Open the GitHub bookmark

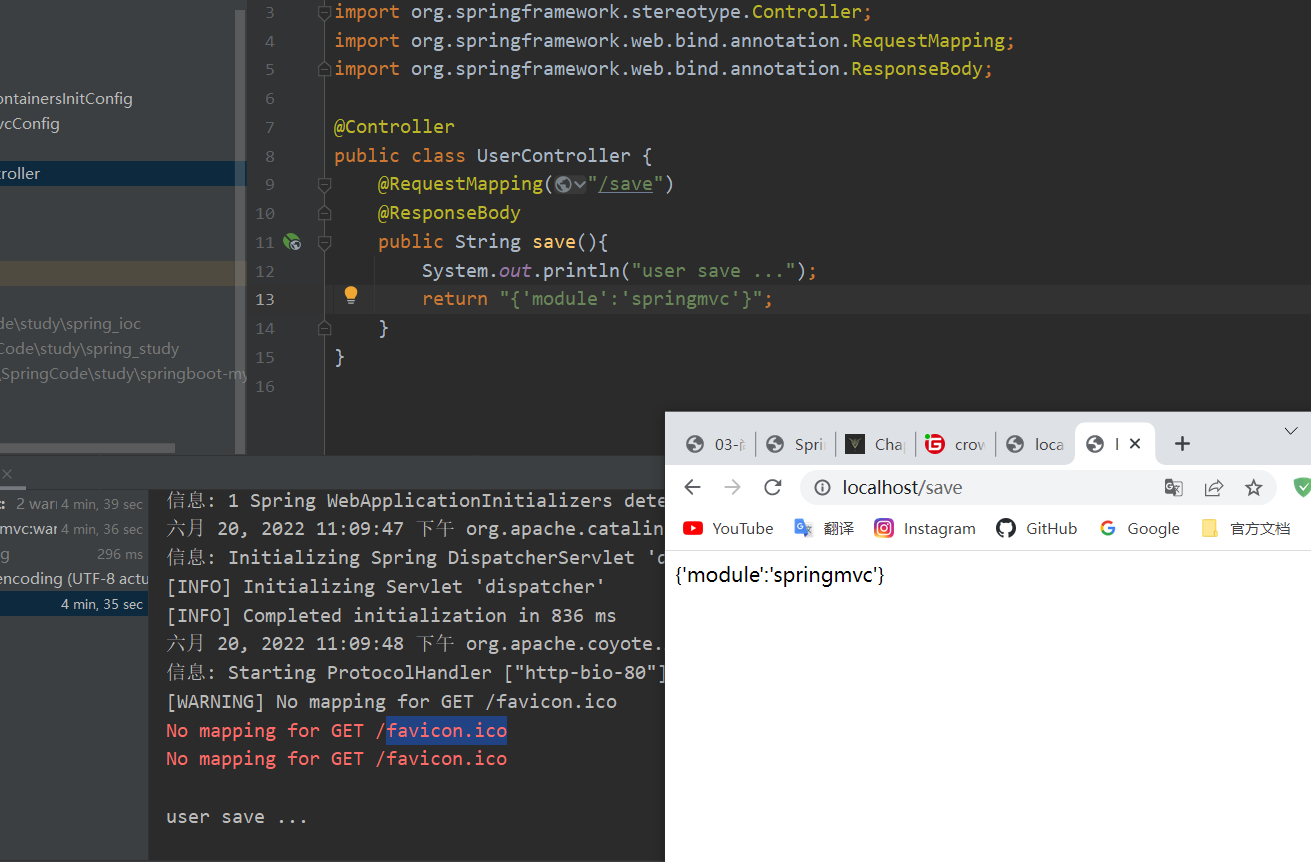(x=1037, y=528)
